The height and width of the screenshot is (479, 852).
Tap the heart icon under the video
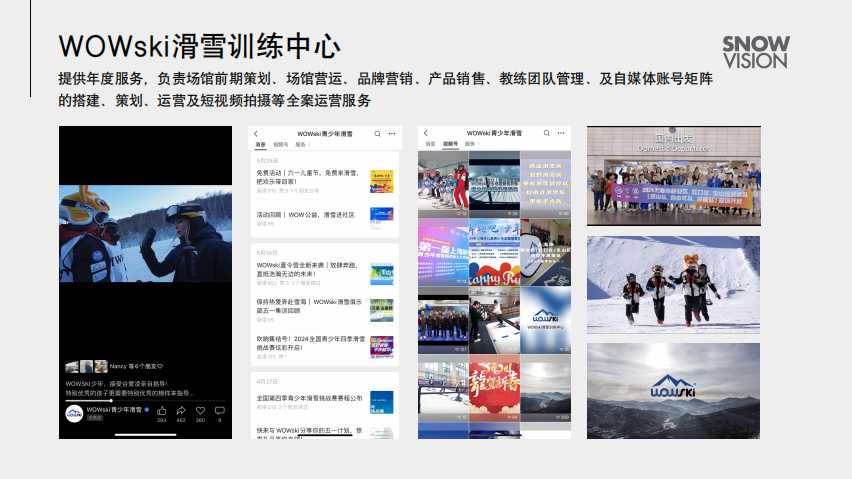tap(200, 411)
